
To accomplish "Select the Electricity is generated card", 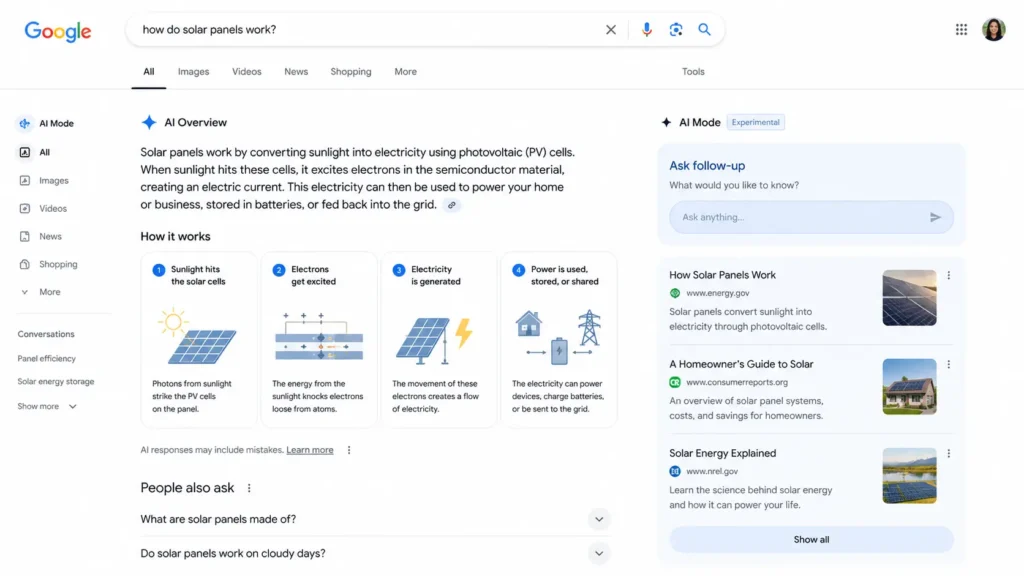I will point(439,340).
